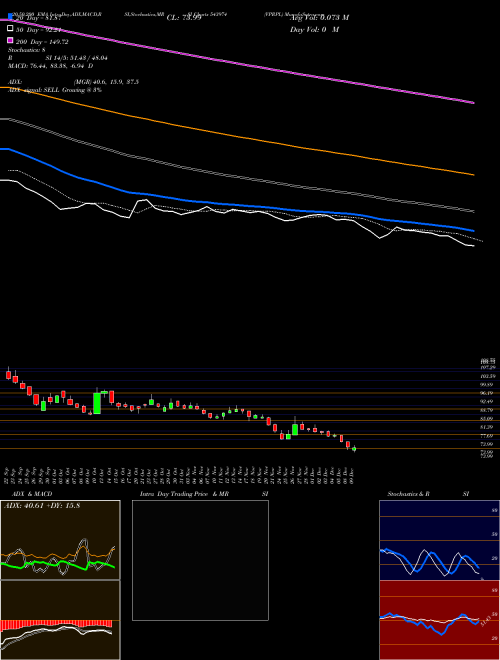
Task: Click the blue 20 Day legend swatch
Action: pyautogui.click(x=10, y=17)
